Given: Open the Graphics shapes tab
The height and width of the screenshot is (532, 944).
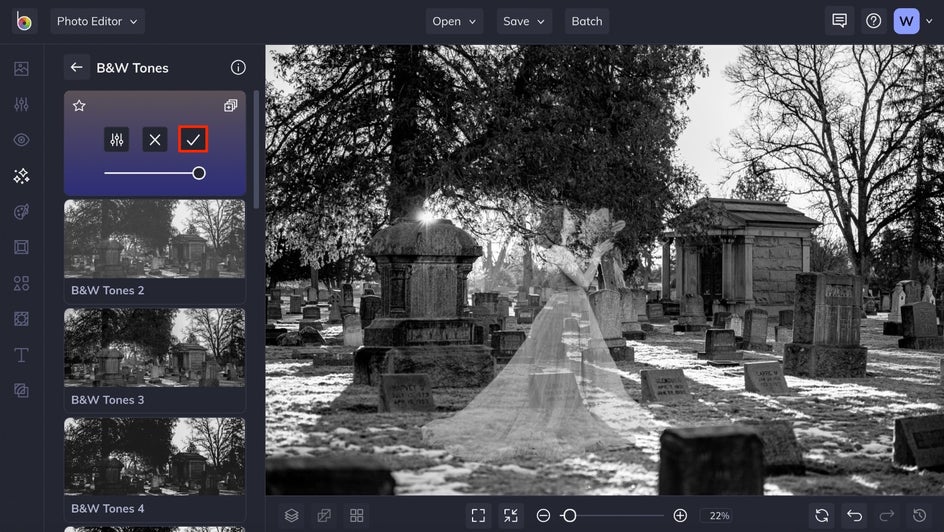Looking at the screenshot, I should pos(21,283).
